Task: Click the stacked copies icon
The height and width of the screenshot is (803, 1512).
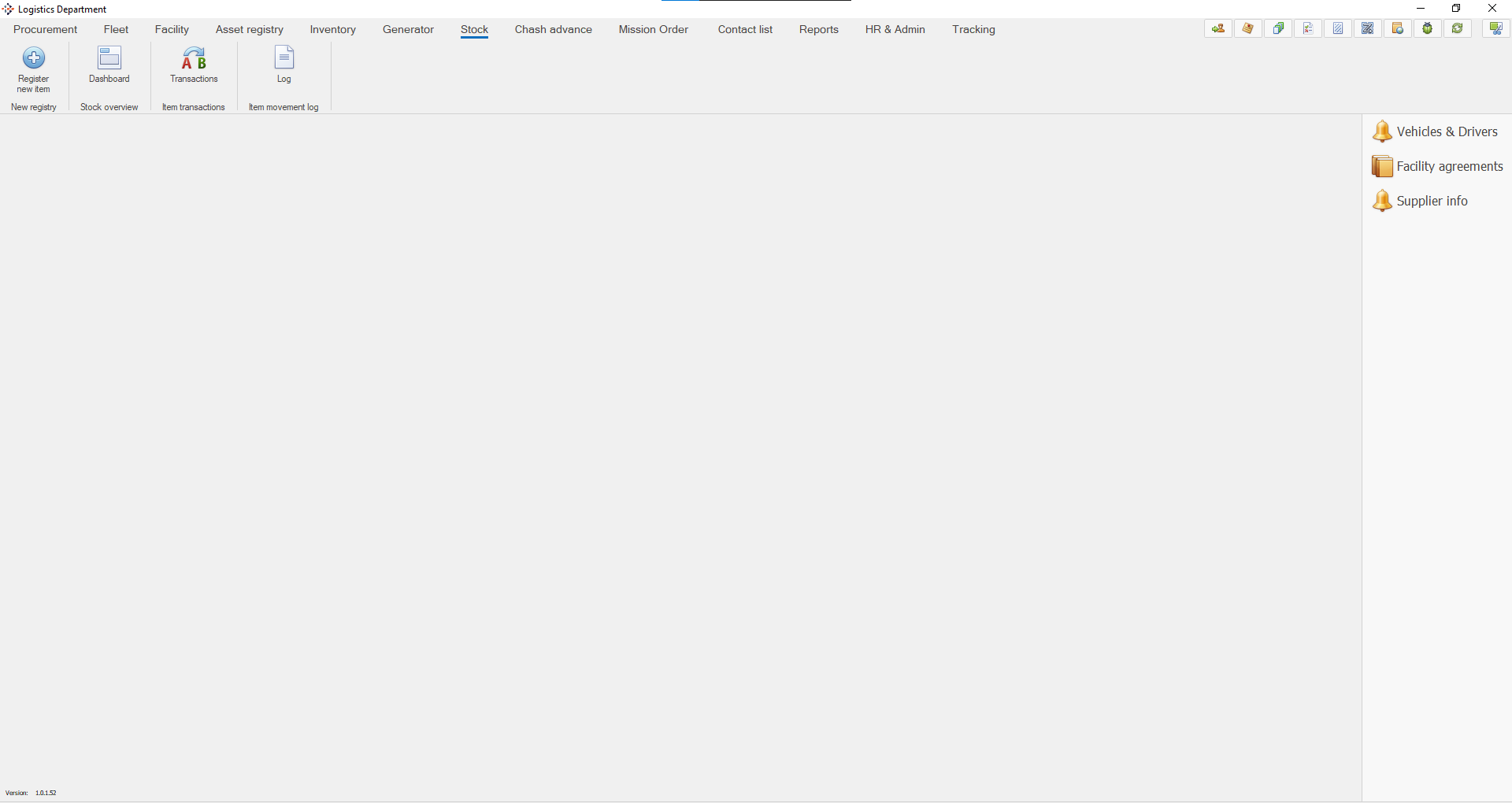Action: pyautogui.click(x=1278, y=29)
